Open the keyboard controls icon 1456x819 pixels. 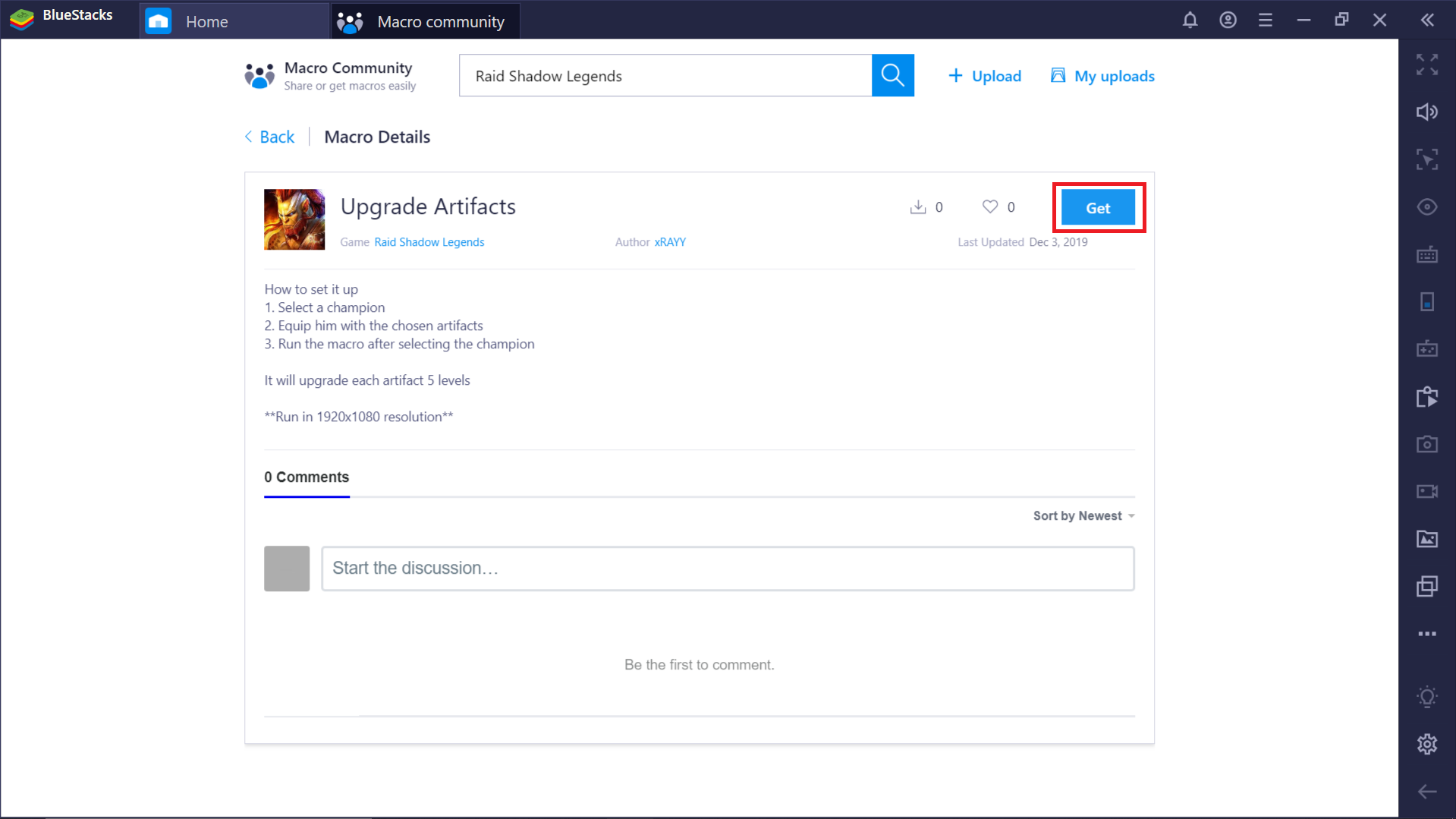(x=1427, y=254)
